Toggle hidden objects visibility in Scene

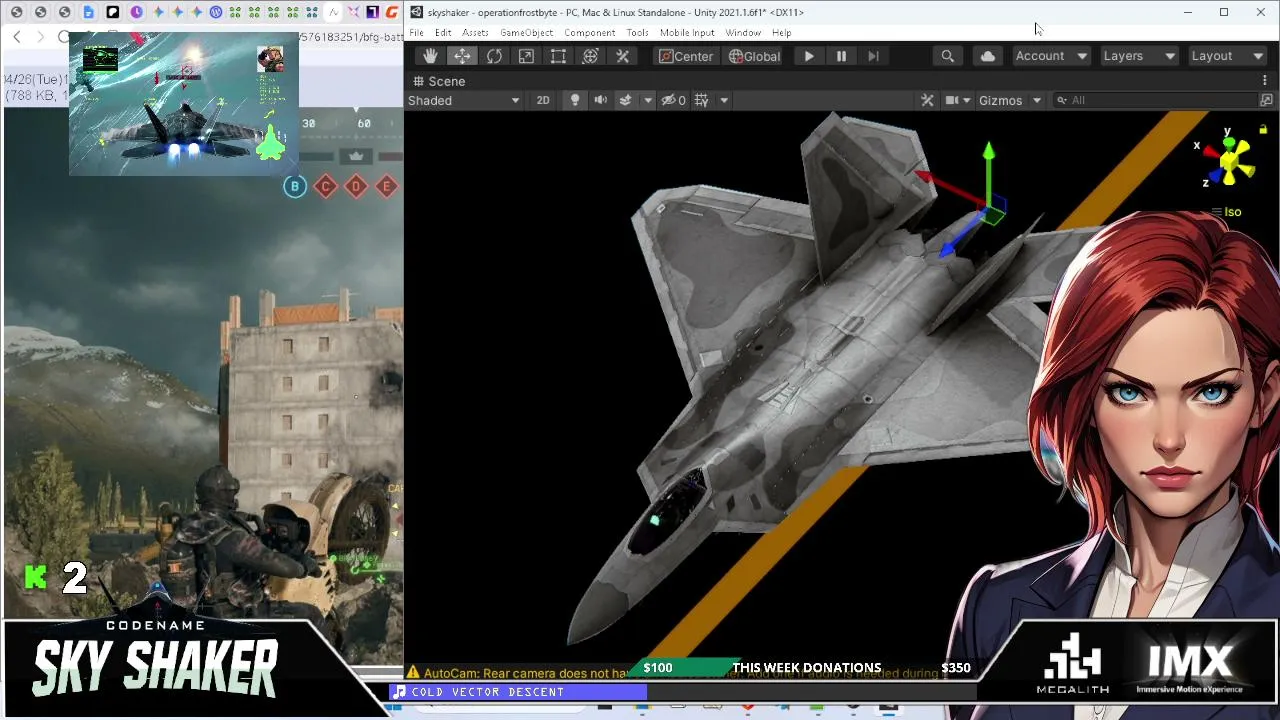coord(673,100)
